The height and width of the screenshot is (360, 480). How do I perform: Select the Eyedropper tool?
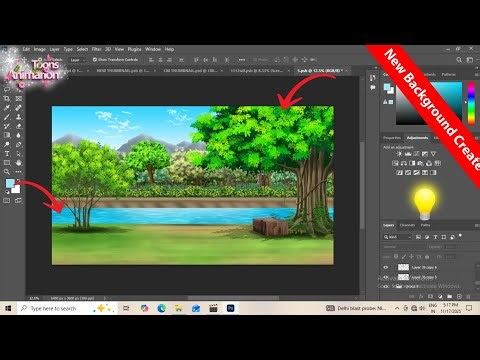tap(7, 108)
